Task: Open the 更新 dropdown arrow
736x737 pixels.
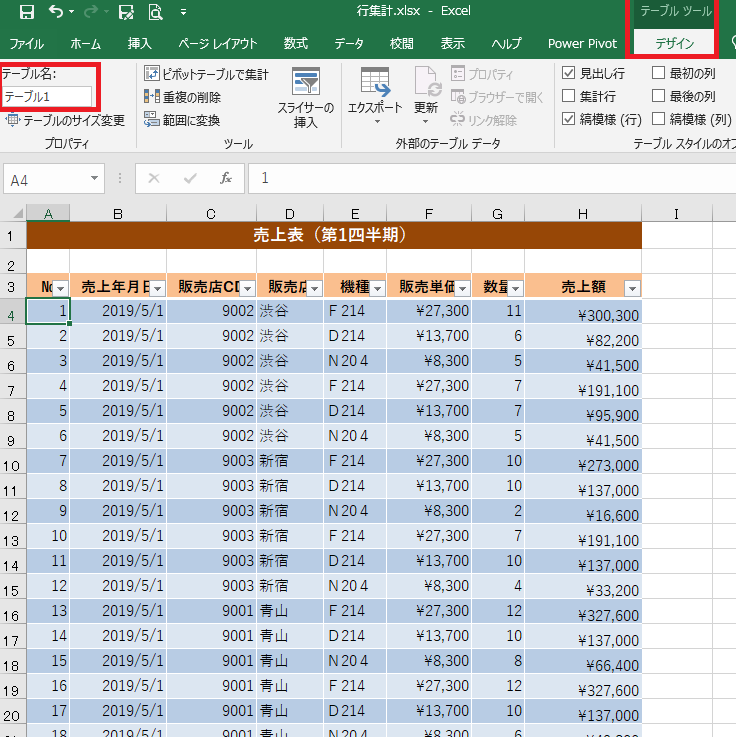Action: 425,122
